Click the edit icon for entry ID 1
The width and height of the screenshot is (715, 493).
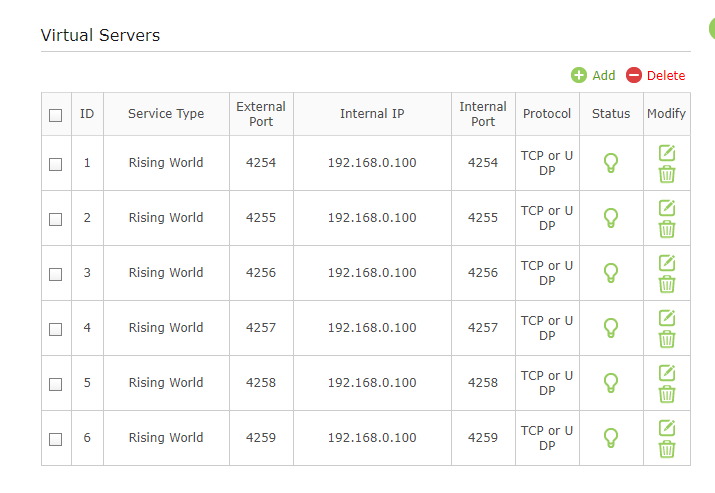667,152
